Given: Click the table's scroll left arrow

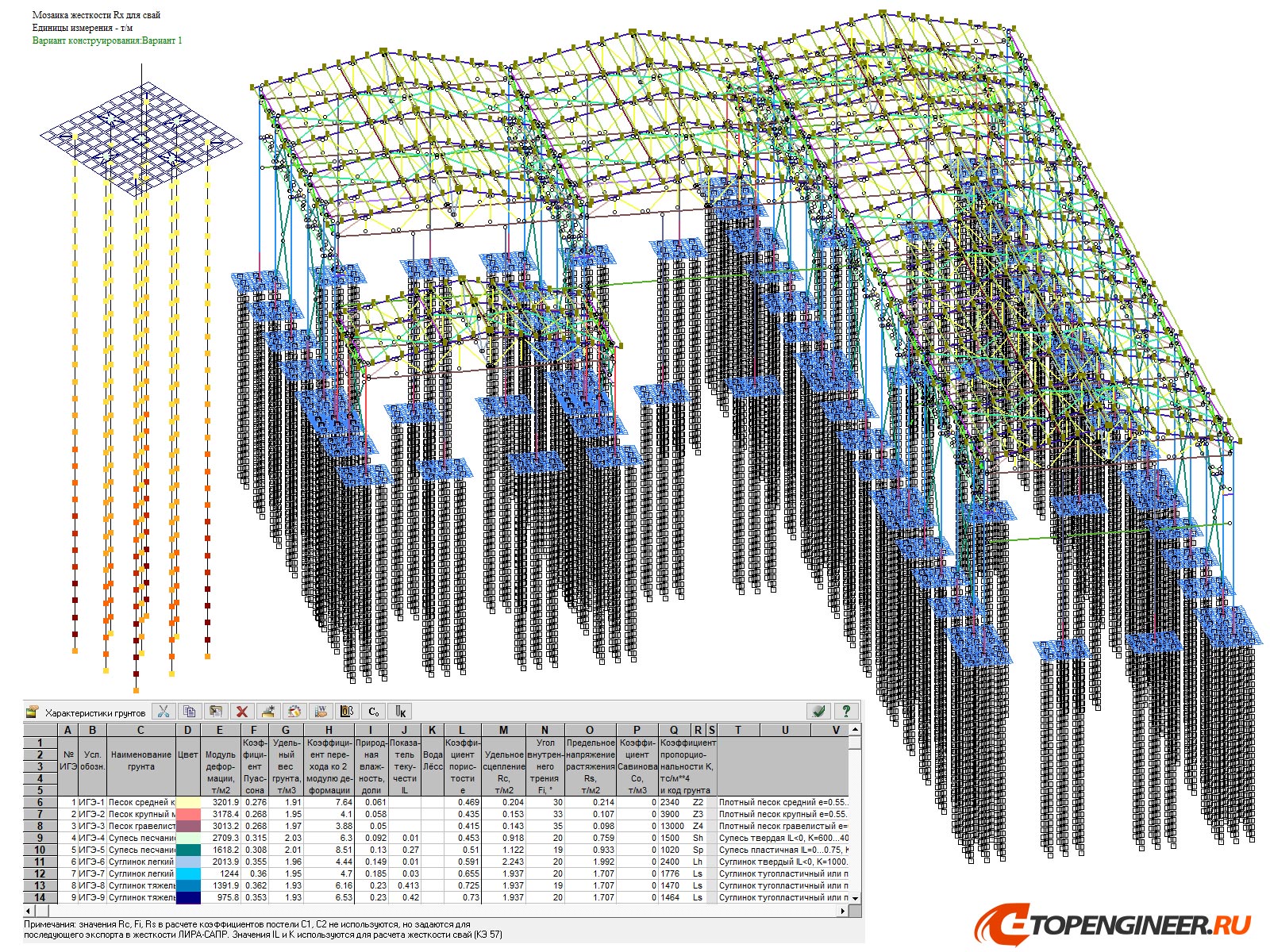Looking at the screenshot, I should click(x=29, y=911).
